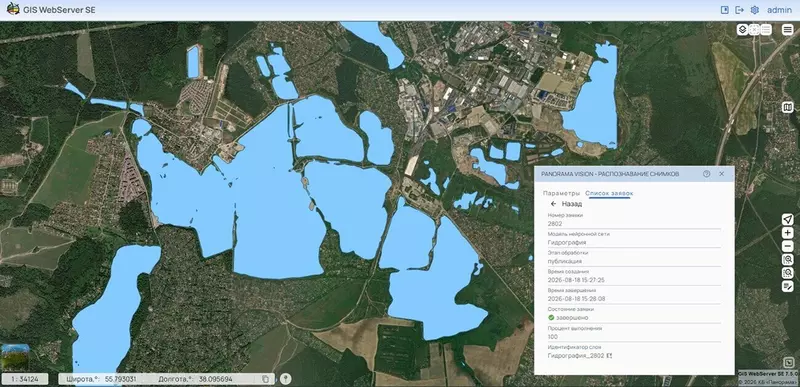Click the завершено status value

573,318
